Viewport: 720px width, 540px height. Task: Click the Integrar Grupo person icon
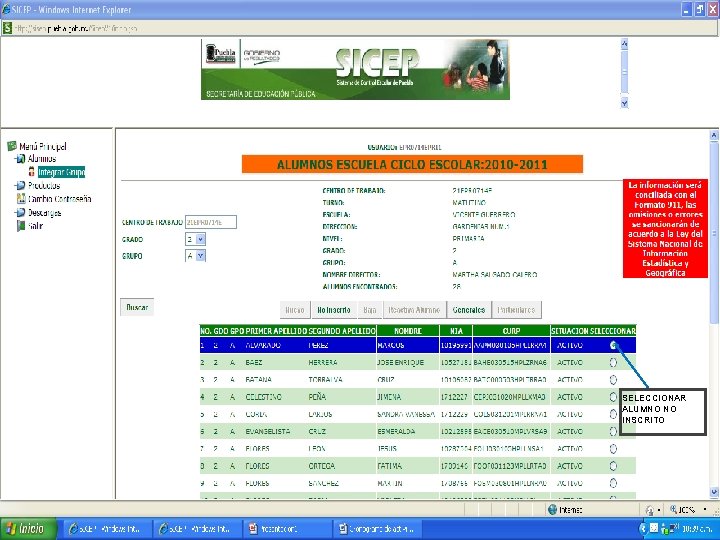click(31, 172)
